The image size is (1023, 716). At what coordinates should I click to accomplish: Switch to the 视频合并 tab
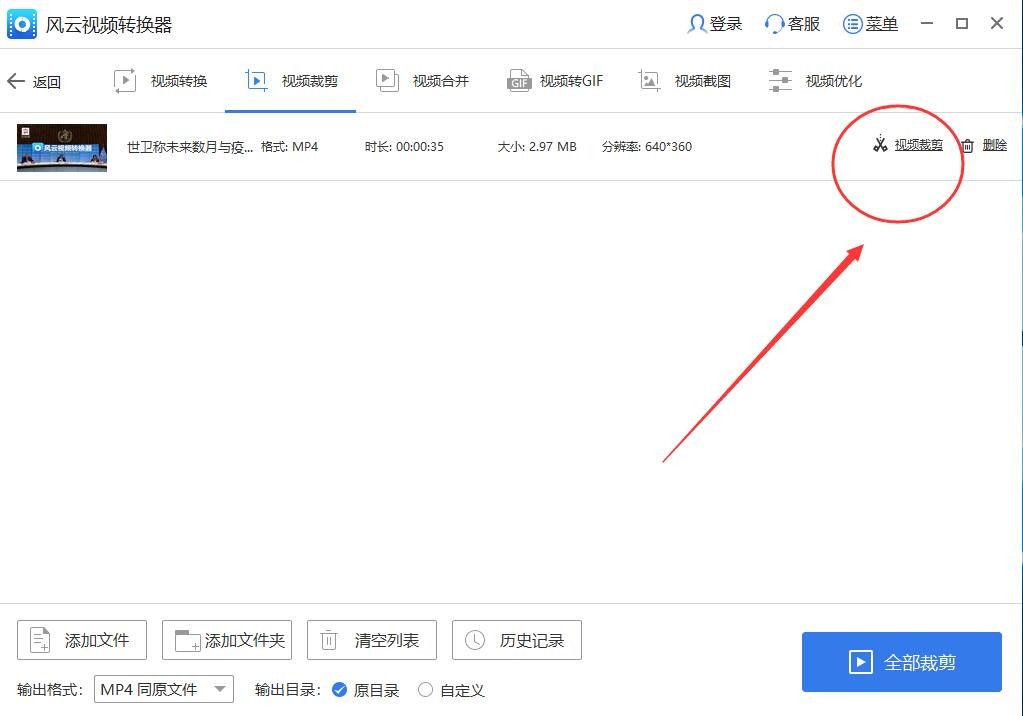click(423, 81)
